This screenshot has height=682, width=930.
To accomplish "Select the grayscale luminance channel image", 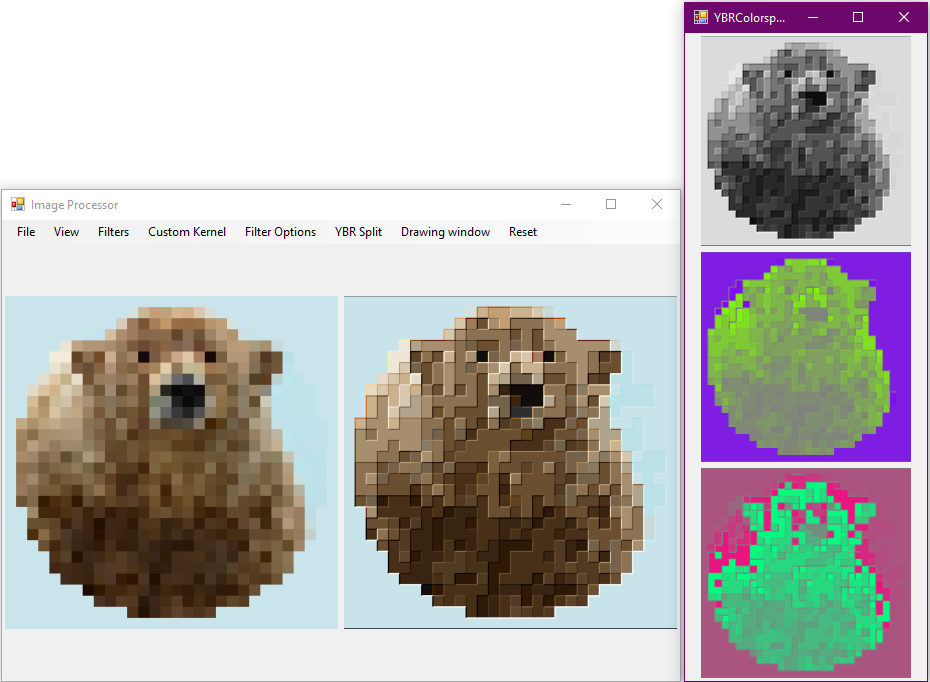I will click(806, 140).
